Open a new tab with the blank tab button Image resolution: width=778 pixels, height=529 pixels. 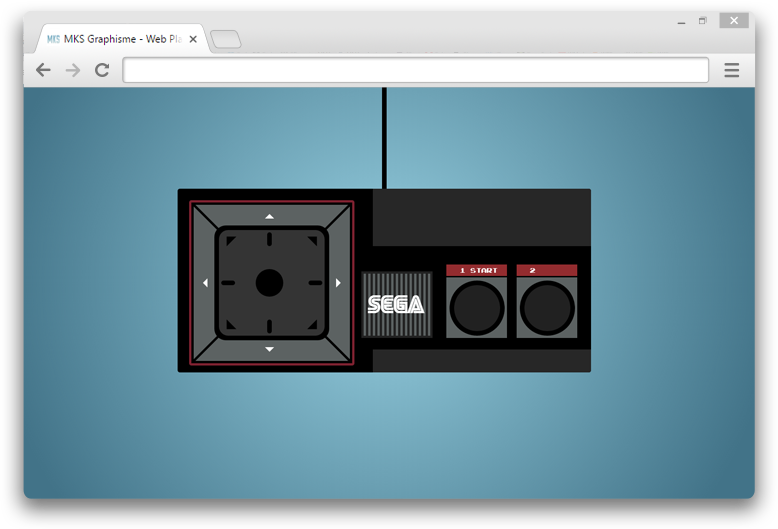tap(226, 39)
